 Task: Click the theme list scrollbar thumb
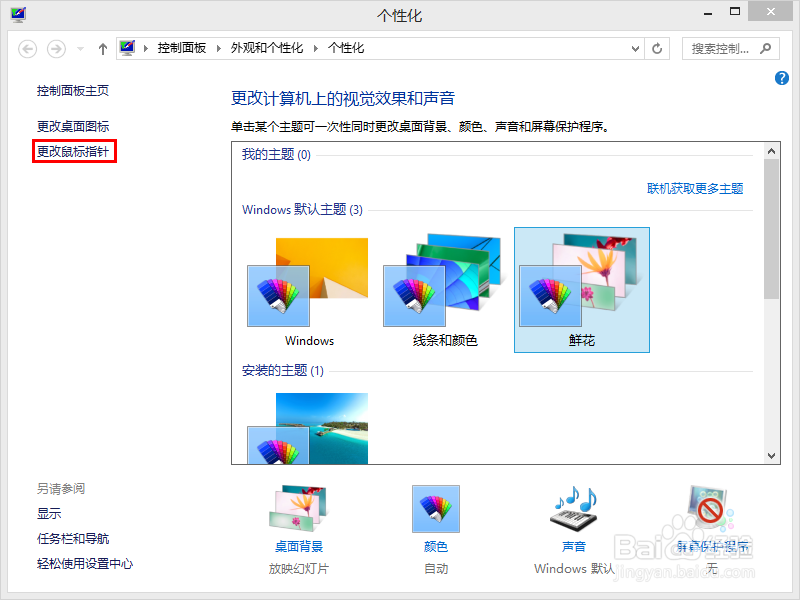tap(771, 229)
